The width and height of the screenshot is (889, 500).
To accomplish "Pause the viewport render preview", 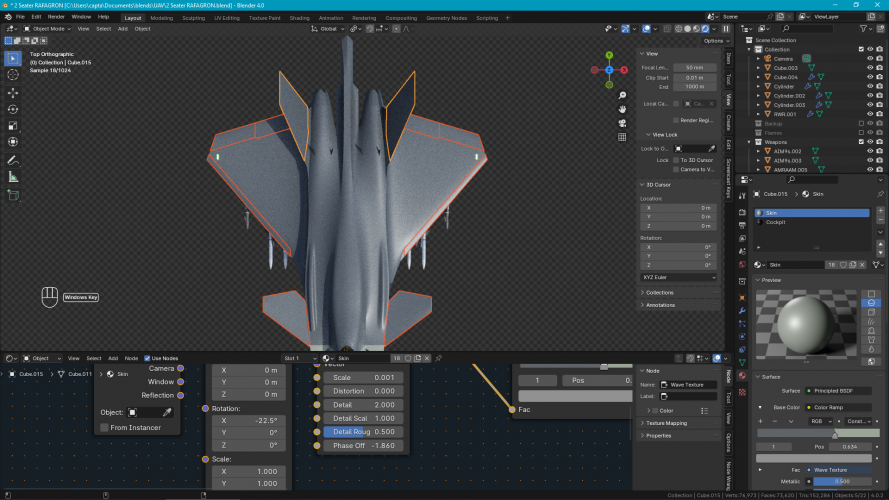I will [x=726, y=28].
